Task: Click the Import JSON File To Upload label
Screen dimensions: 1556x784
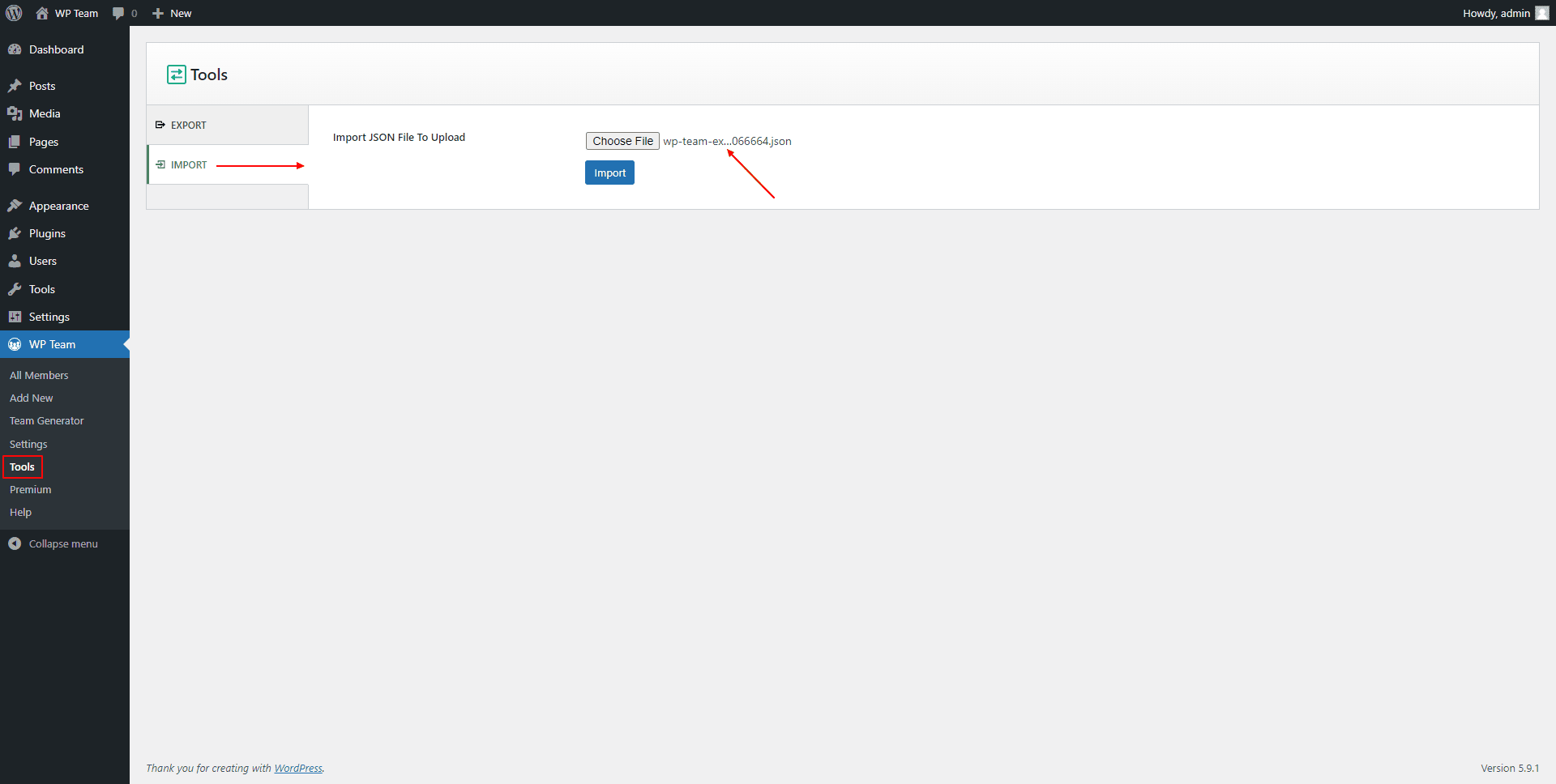Action: click(399, 137)
